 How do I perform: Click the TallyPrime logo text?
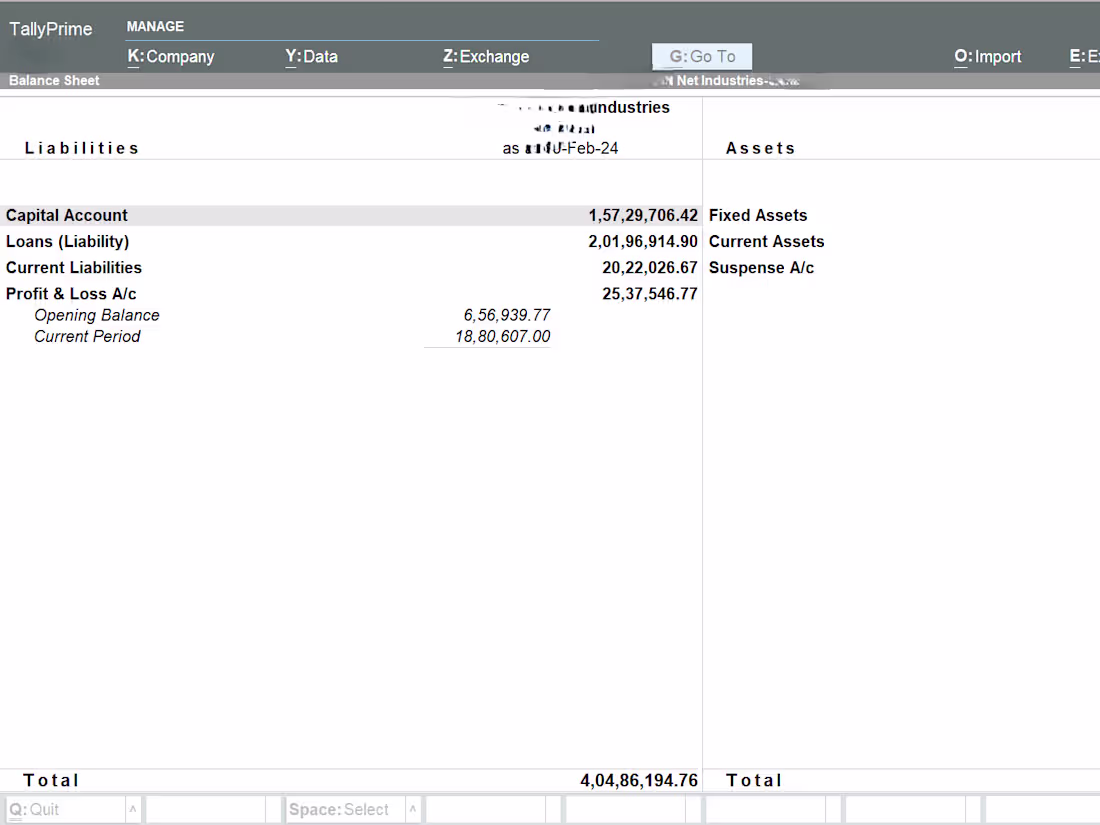(x=51, y=29)
